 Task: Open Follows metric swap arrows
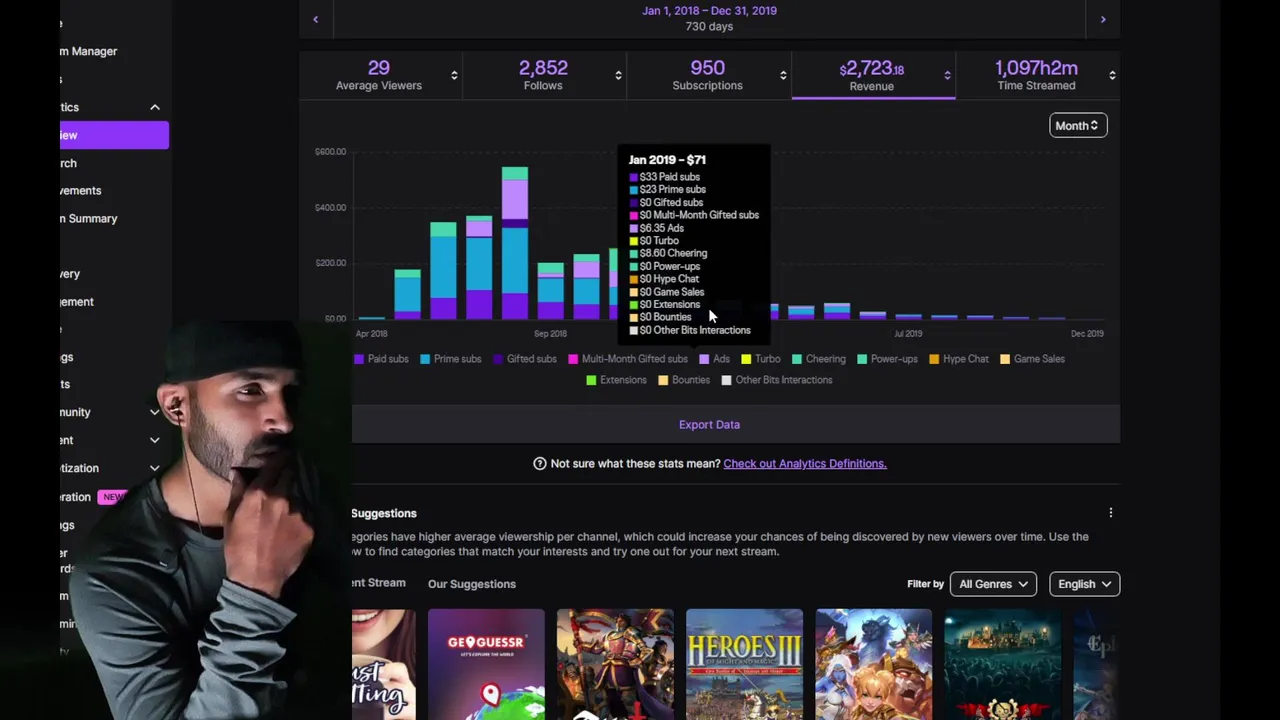point(618,75)
